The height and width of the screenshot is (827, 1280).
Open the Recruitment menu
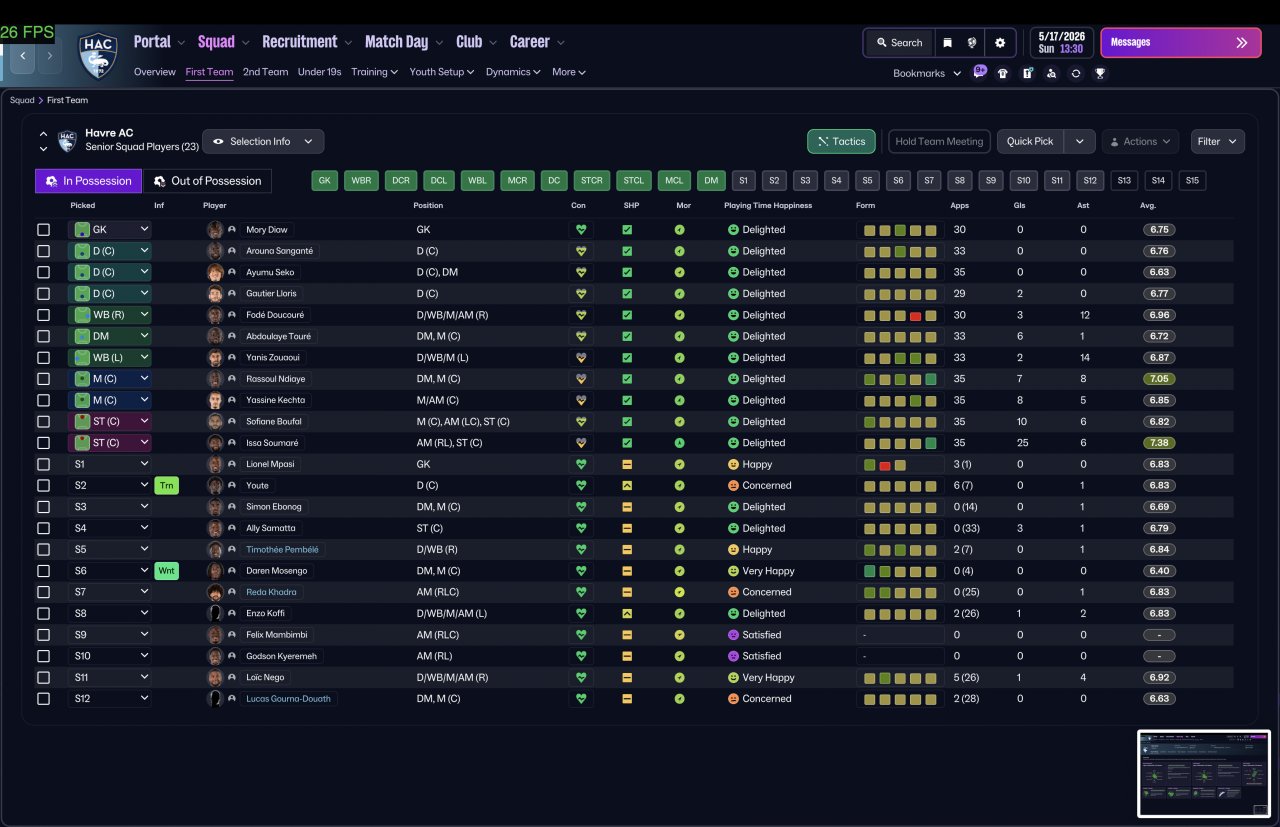[x=306, y=42]
